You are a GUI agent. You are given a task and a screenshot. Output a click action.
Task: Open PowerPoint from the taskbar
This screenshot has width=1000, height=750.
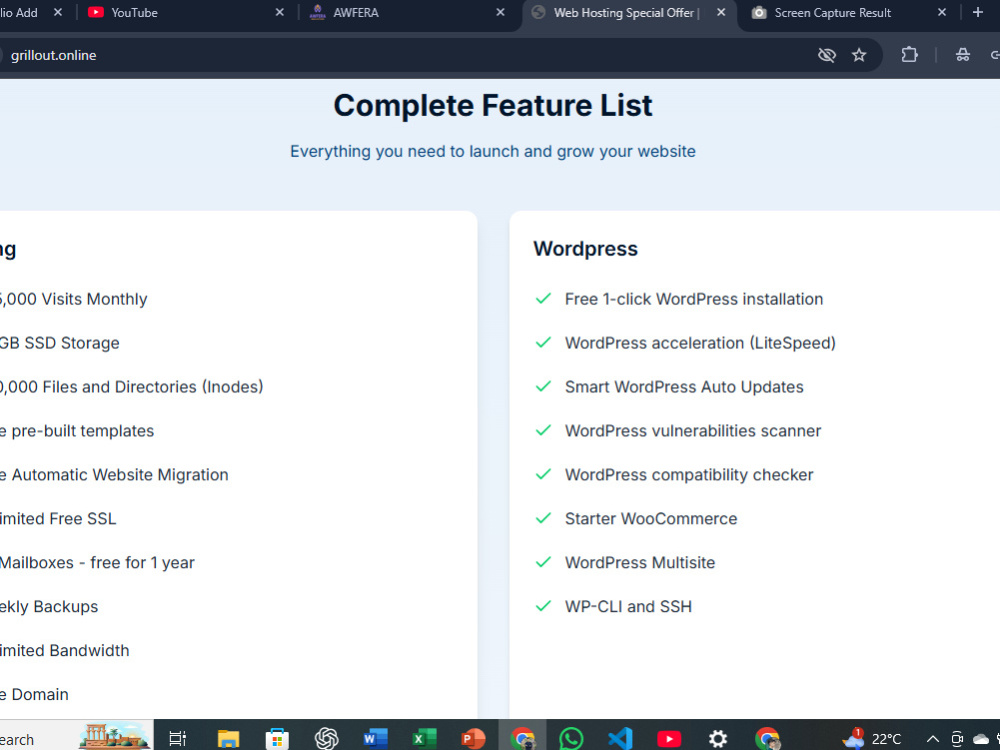coord(473,739)
